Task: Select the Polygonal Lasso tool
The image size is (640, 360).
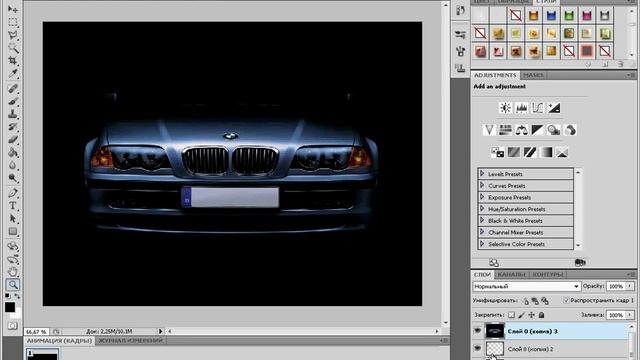Action: point(13,35)
